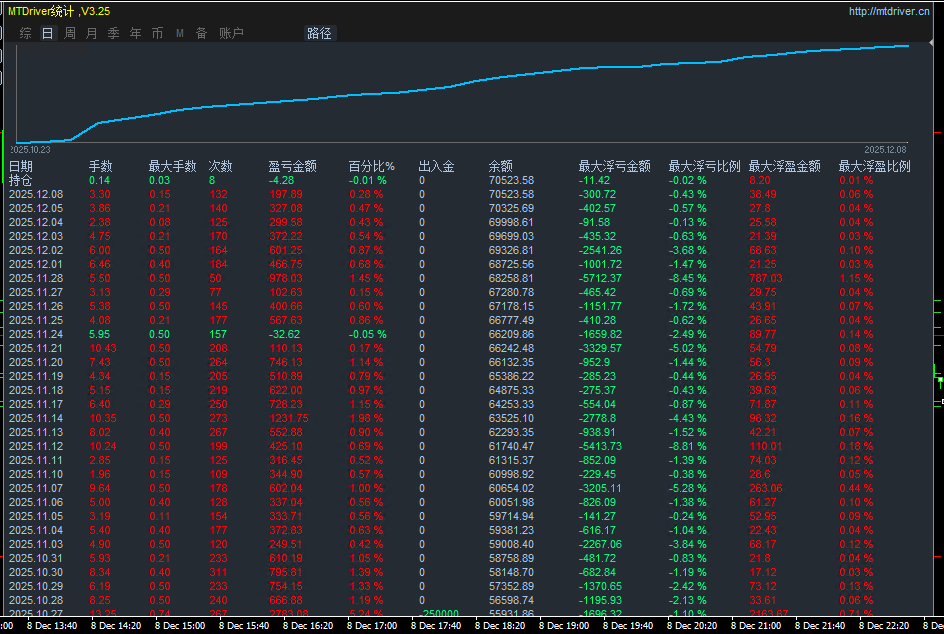
Task: Click profit value 978.03
Action: pyautogui.click(x=286, y=278)
